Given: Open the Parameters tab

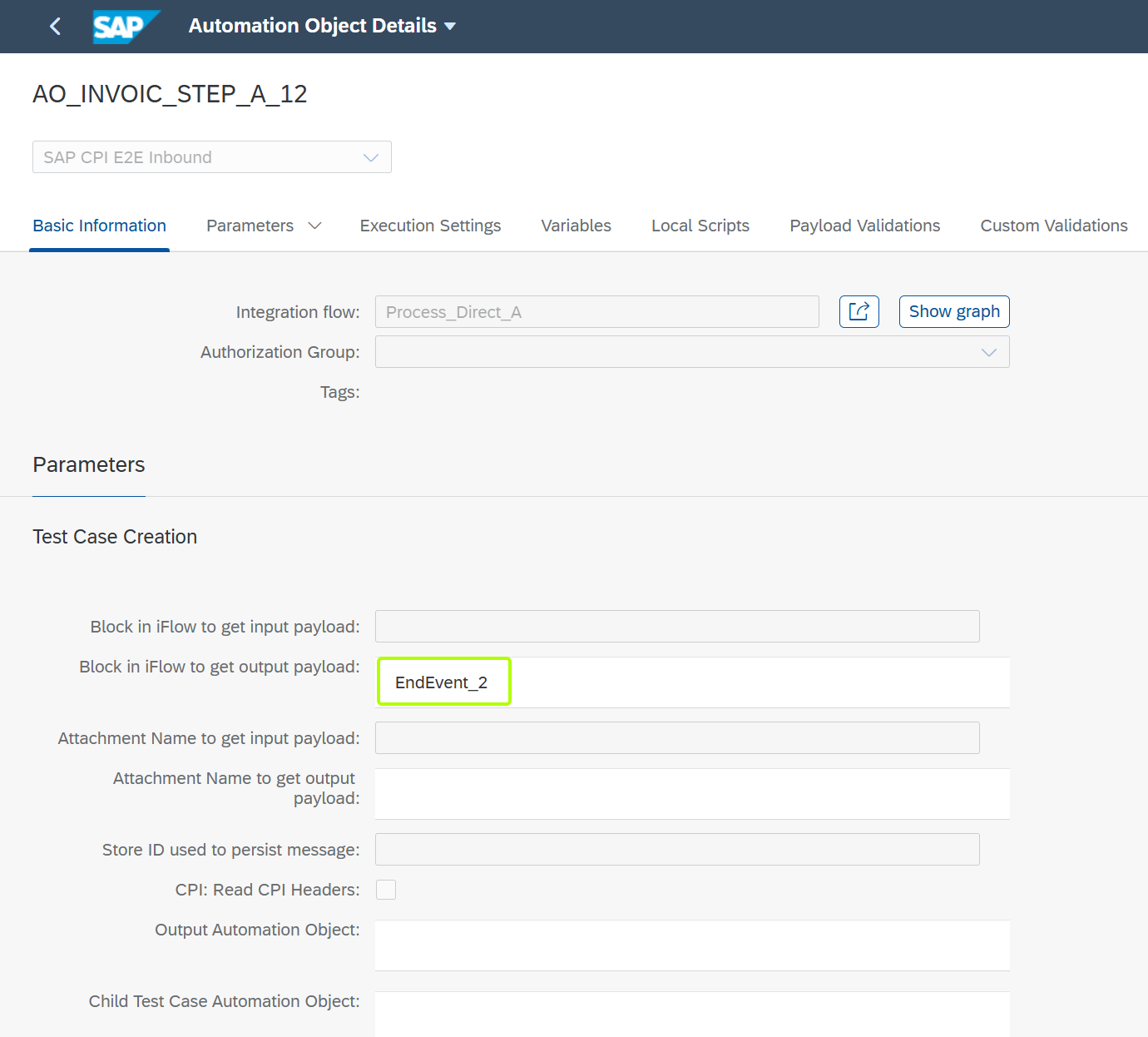Looking at the screenshot, I should [x=250, y=226].
